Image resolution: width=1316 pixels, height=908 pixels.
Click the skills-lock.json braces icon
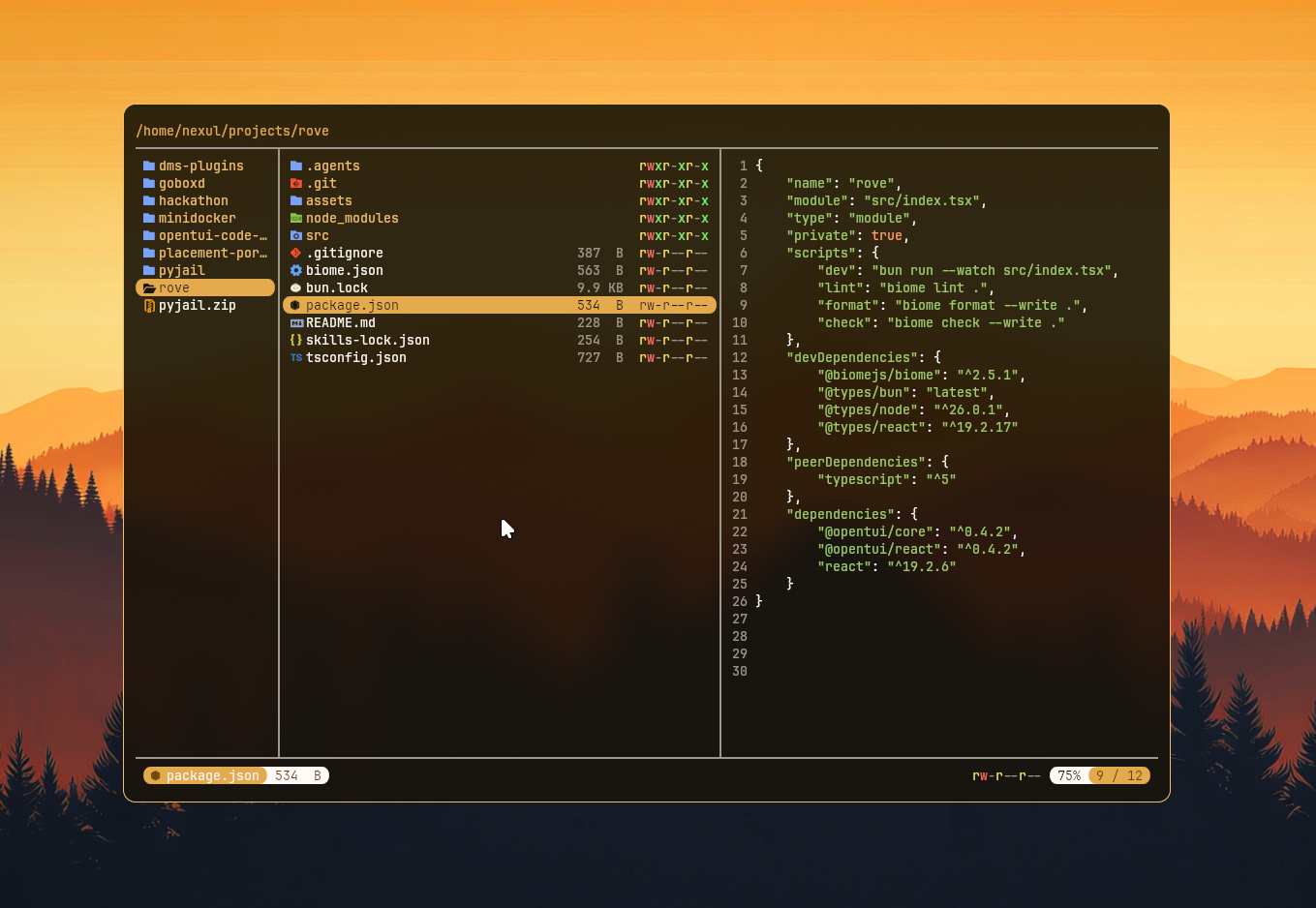[296, 340]
